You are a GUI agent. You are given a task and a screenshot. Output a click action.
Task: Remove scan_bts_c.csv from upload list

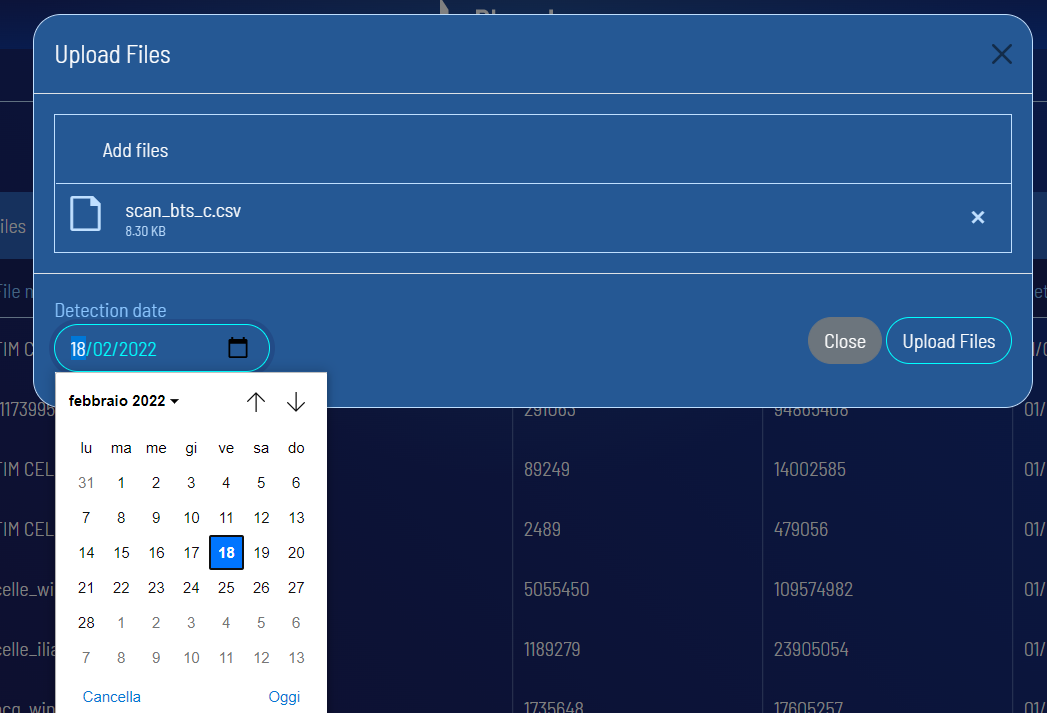pyautogui.click(x=978, y=217)
